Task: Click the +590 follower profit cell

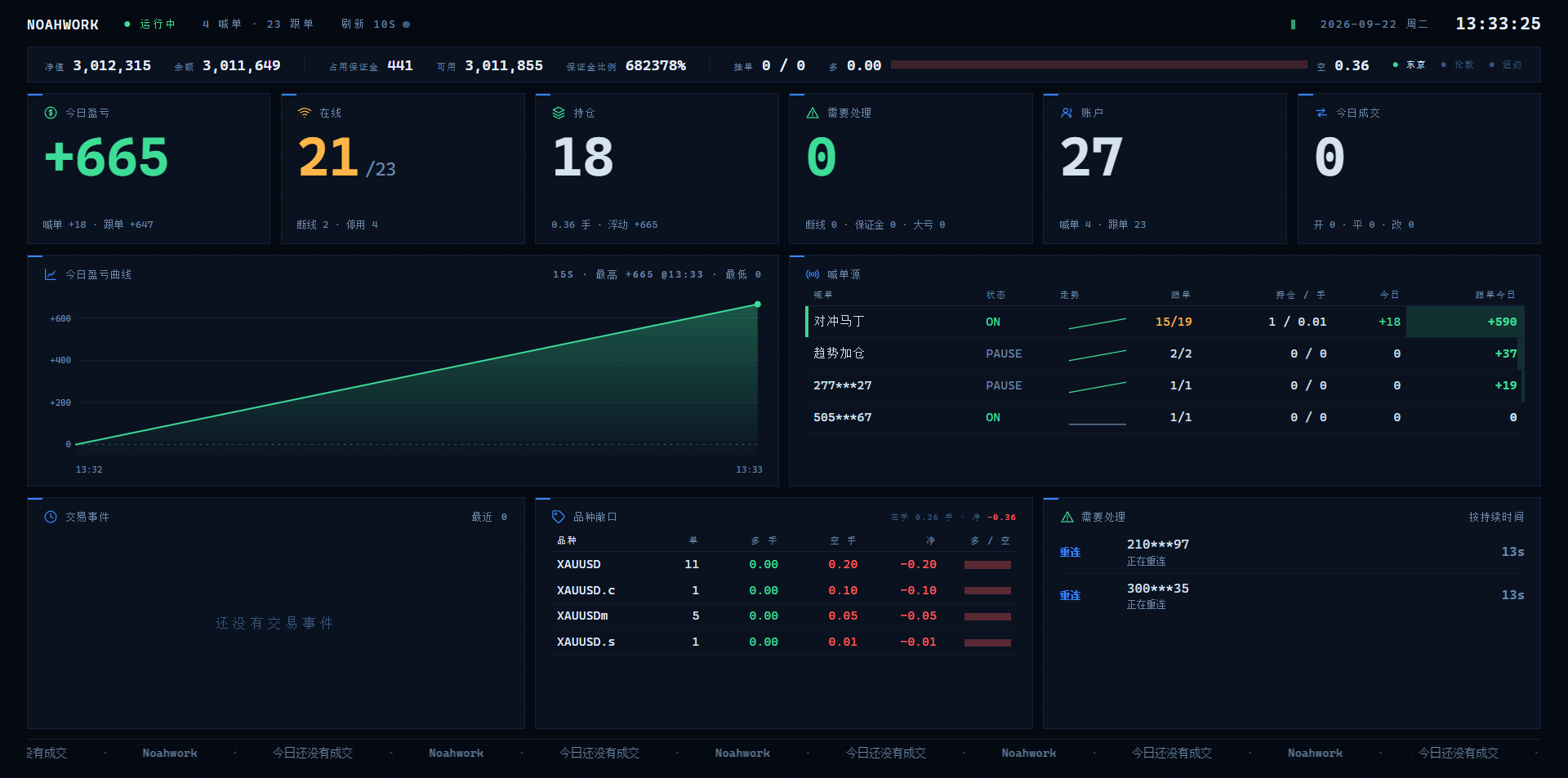Action: 1465,322
